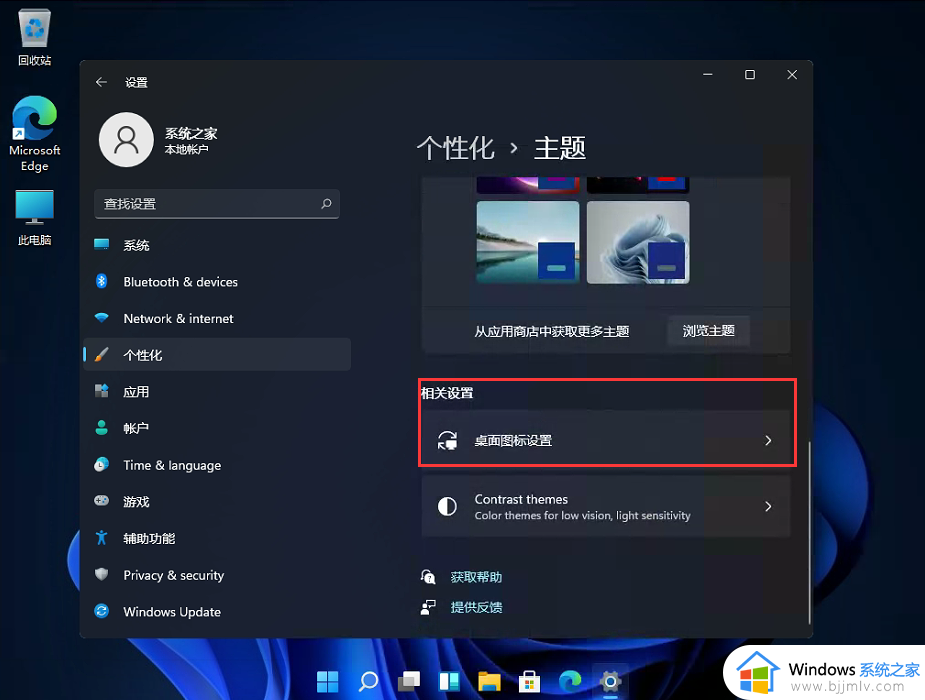This screenshot has height=700, width=925.
Task: Open Network & internet settings
Action: tap(217, 318)
